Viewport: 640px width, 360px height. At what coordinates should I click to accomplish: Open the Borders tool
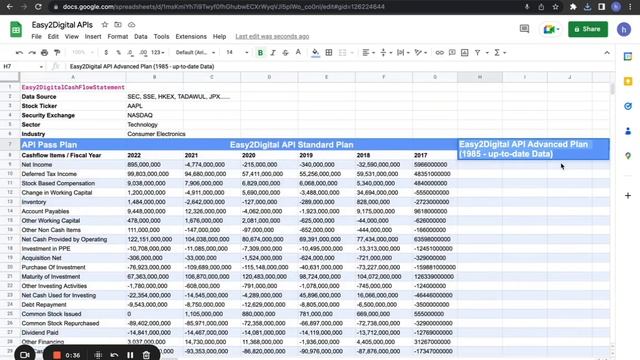[329, 53]
